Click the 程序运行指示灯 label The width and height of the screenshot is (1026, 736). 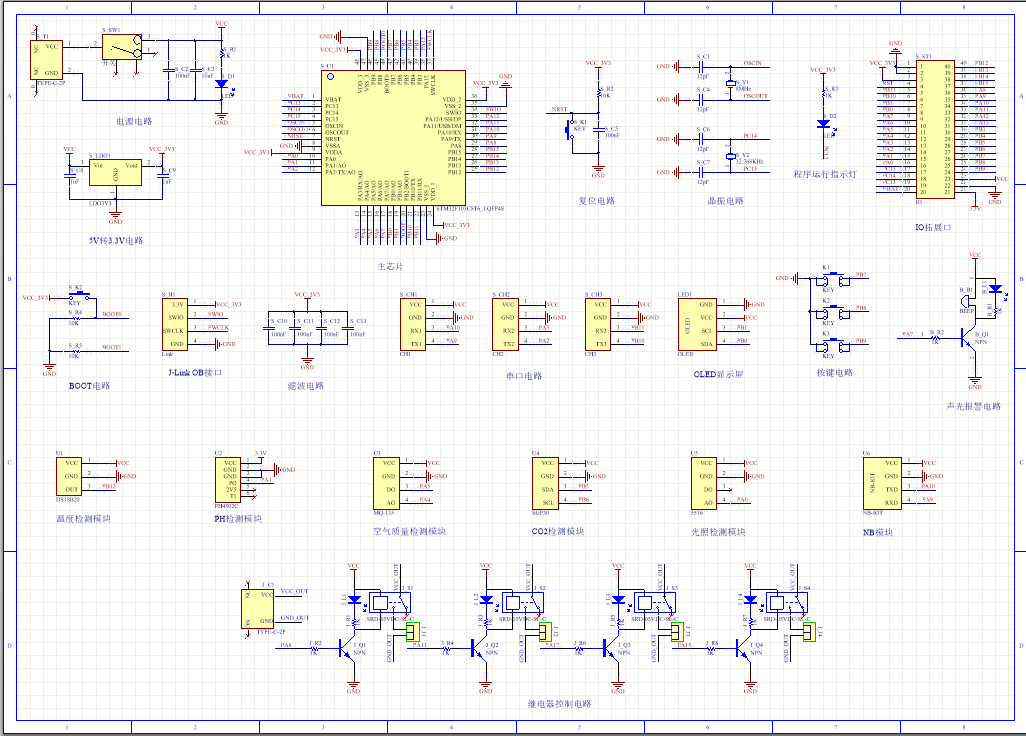[824, 174]
